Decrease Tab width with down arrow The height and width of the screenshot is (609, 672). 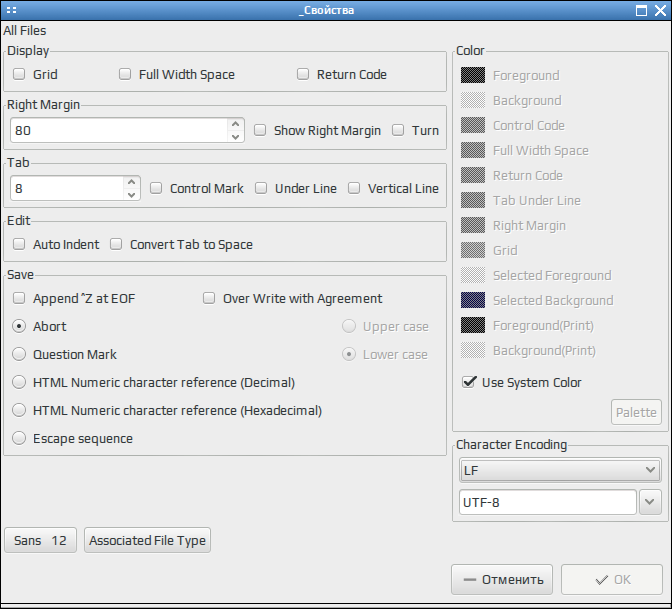(x=132, y=195)
